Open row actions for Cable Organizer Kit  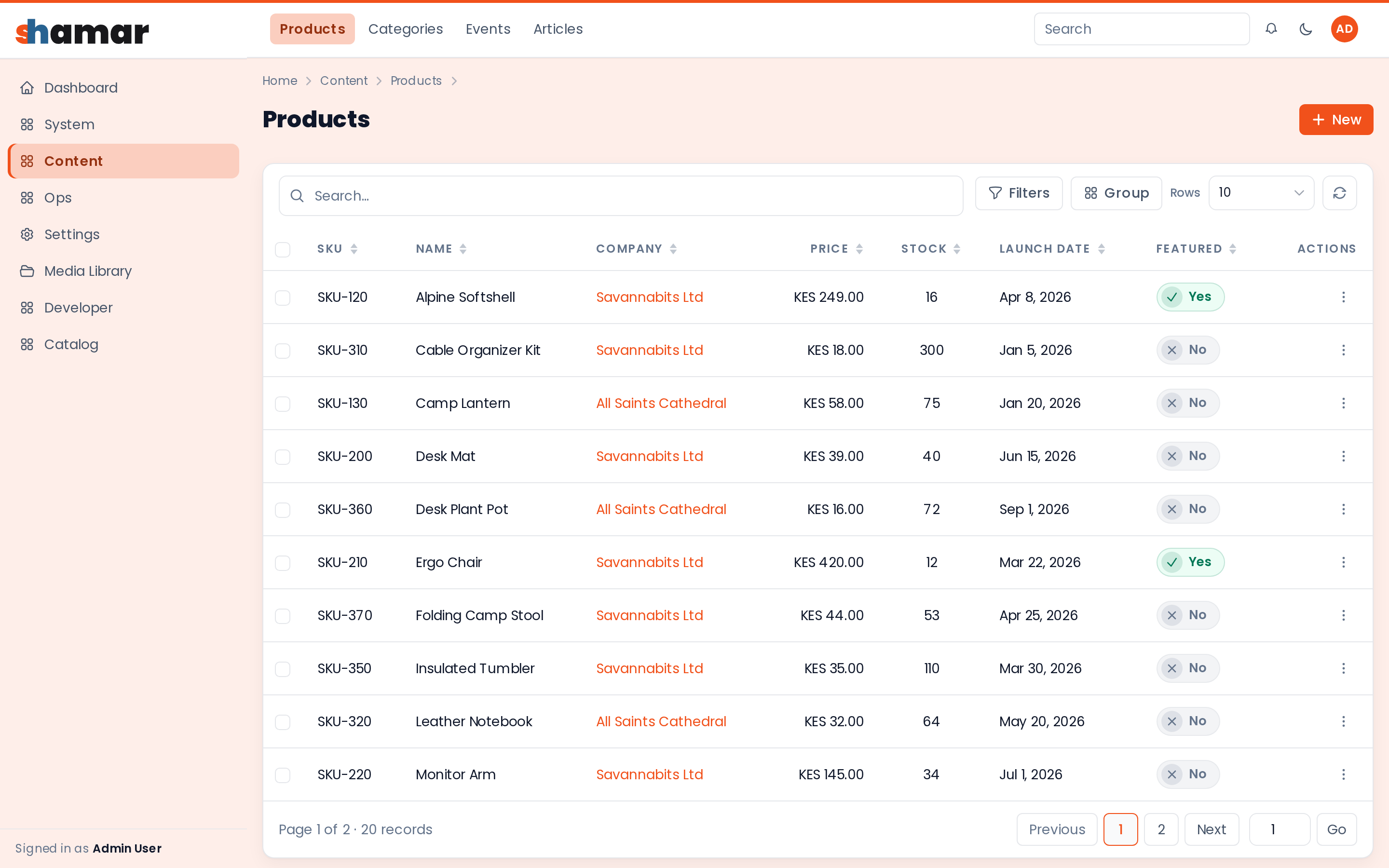point(1343,350)
